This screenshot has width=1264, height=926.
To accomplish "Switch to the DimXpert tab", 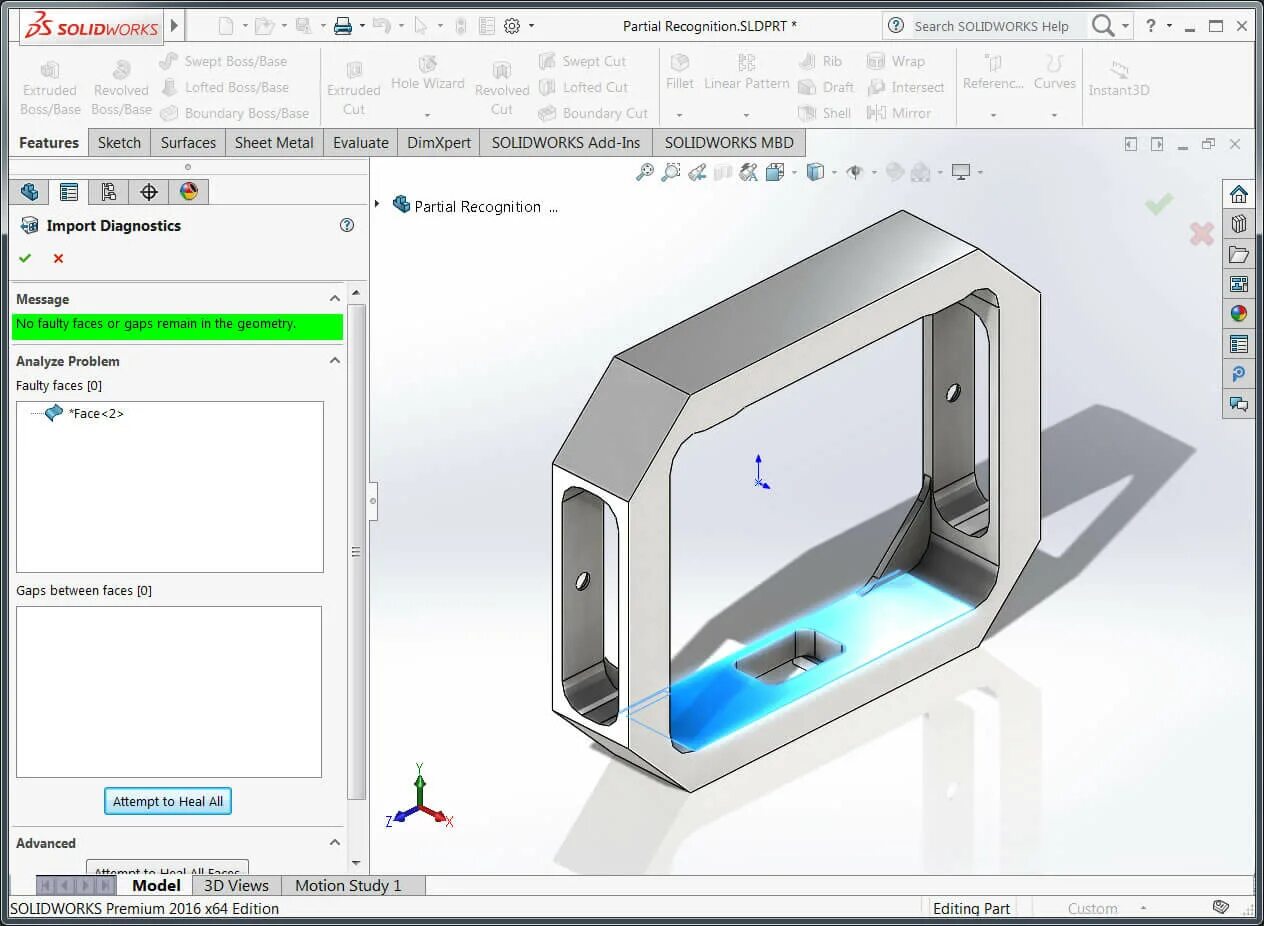I will [439, 143].
